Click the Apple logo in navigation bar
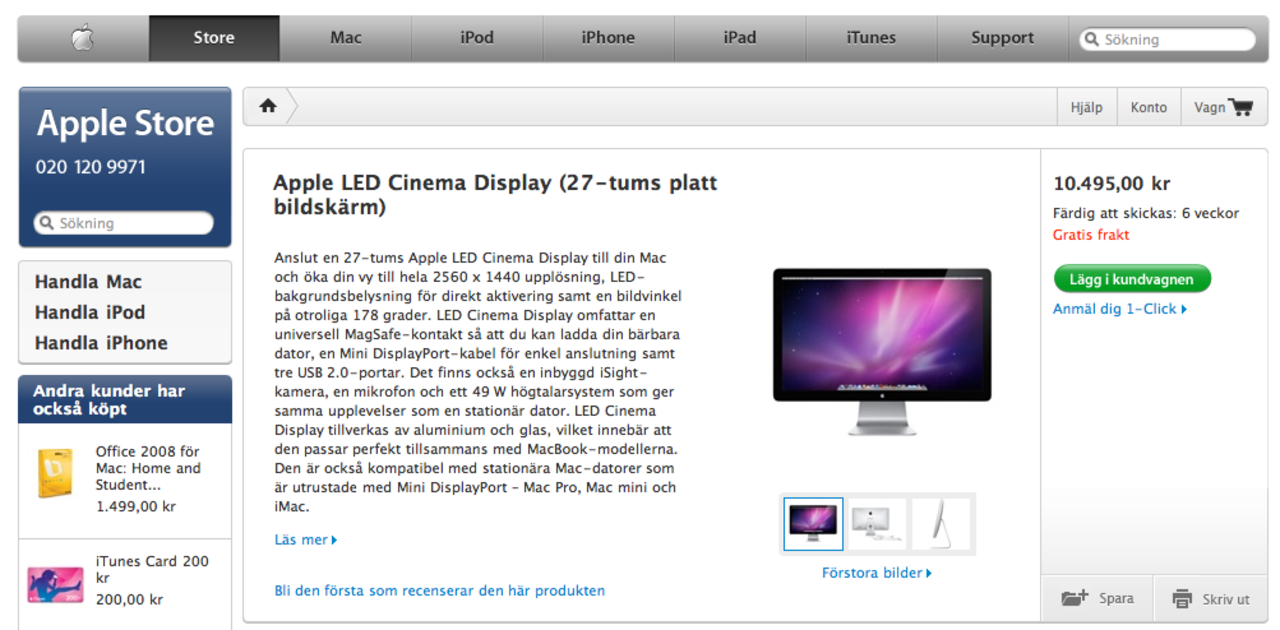 tap(83, 38)
